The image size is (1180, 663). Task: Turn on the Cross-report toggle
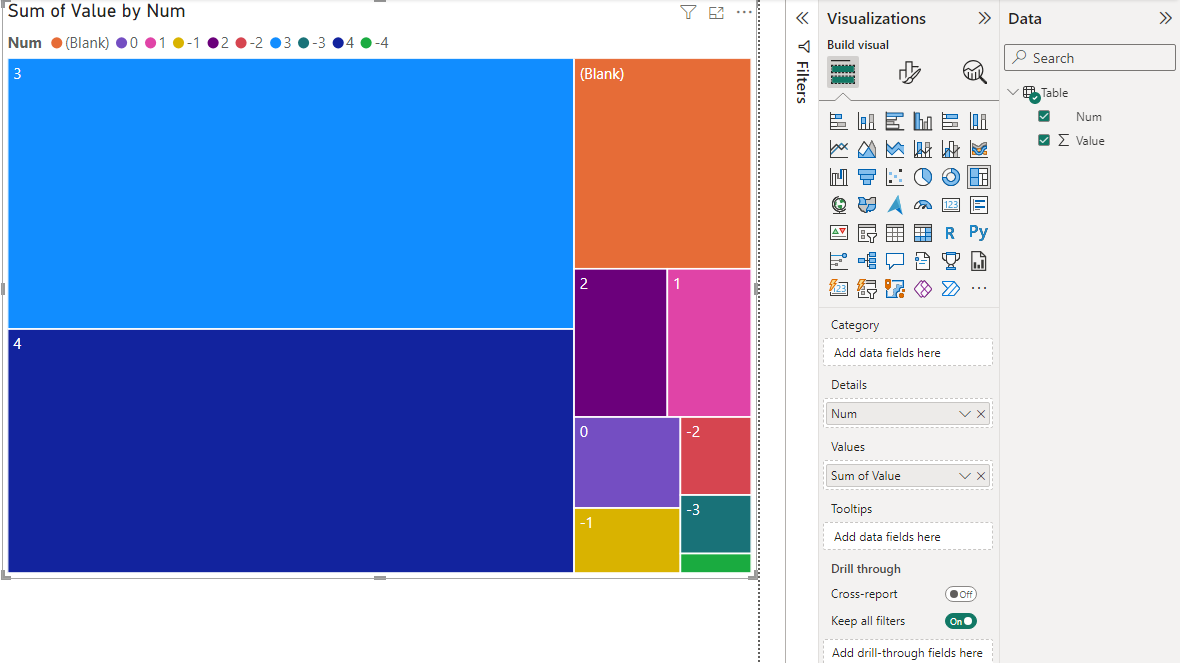(961, 594)
